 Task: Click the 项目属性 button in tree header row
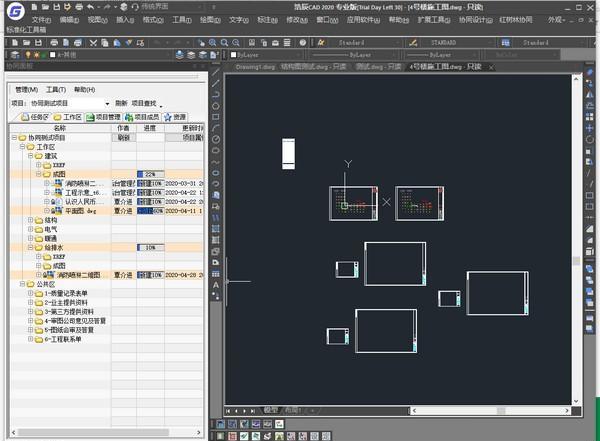[184, 137]
